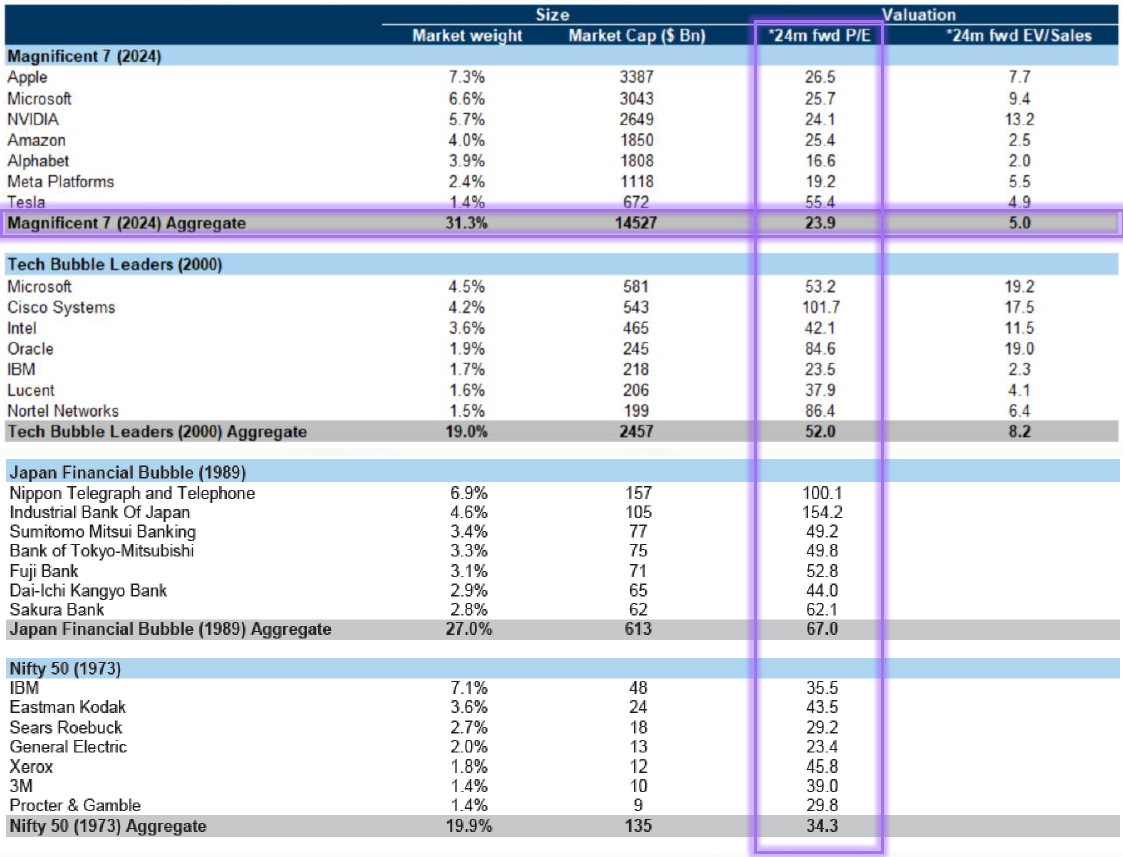Select Apple's market cap value 3387
This screenshot has width=1123, height=857.
pyautogui.click(x=637, y=77)
